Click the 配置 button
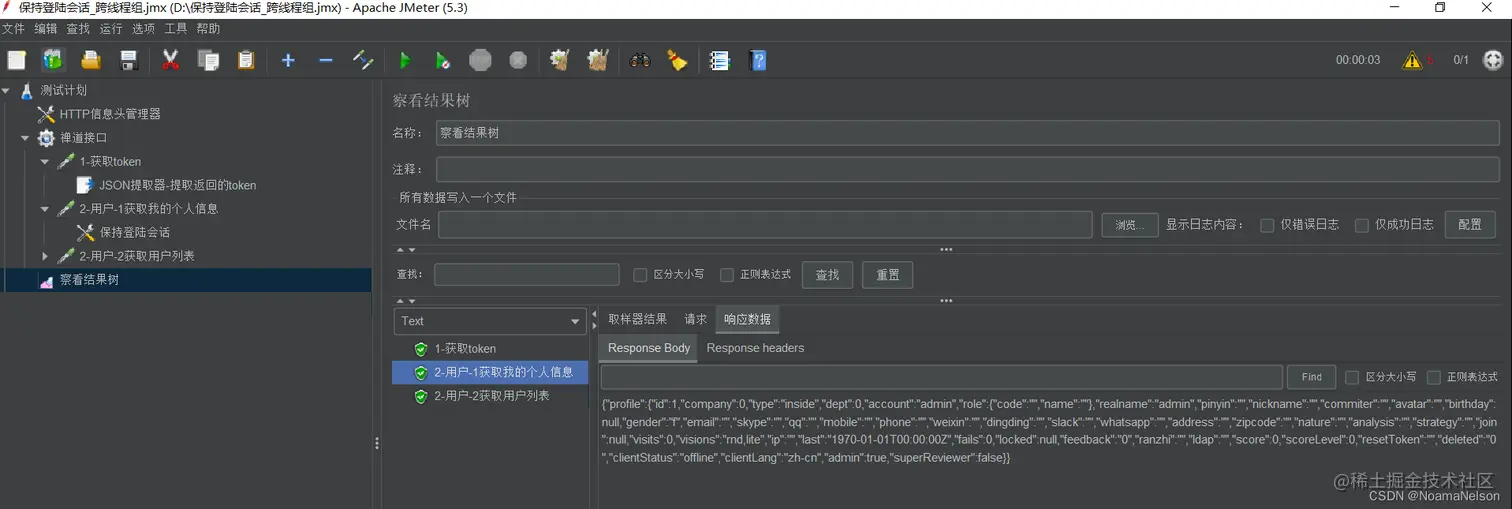Screen dimensions: 1512x509 [x=1470, y=225]
